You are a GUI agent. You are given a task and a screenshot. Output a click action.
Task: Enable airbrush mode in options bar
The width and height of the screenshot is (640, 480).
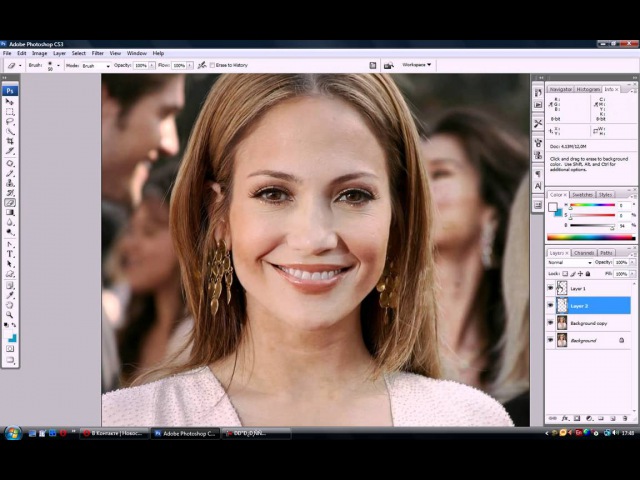pos(202,65)
